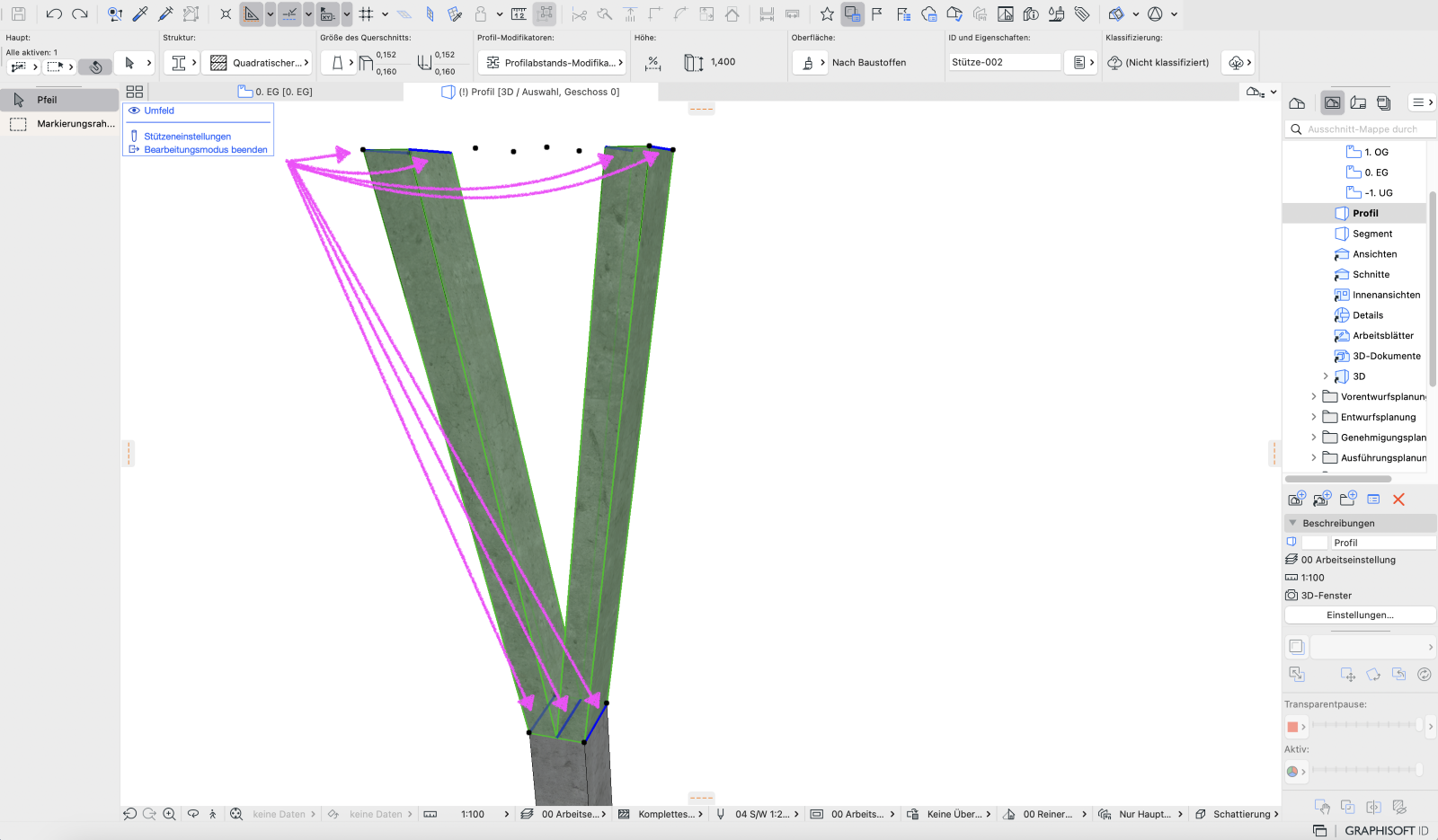Select the Schnitte tree item
This screenshot has height=840, width=1438.
[x=1371, y=275]
